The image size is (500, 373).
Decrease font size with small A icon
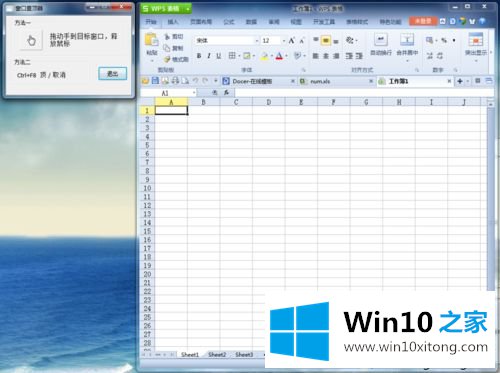coord(302,41)
